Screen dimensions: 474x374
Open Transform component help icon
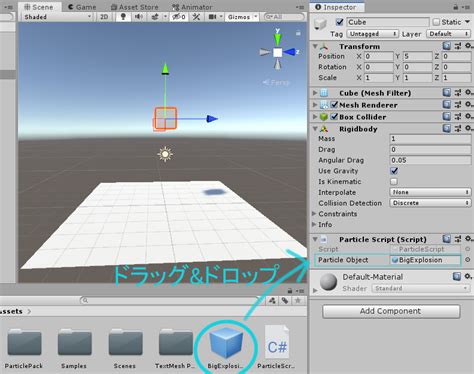tap(447, 46)
